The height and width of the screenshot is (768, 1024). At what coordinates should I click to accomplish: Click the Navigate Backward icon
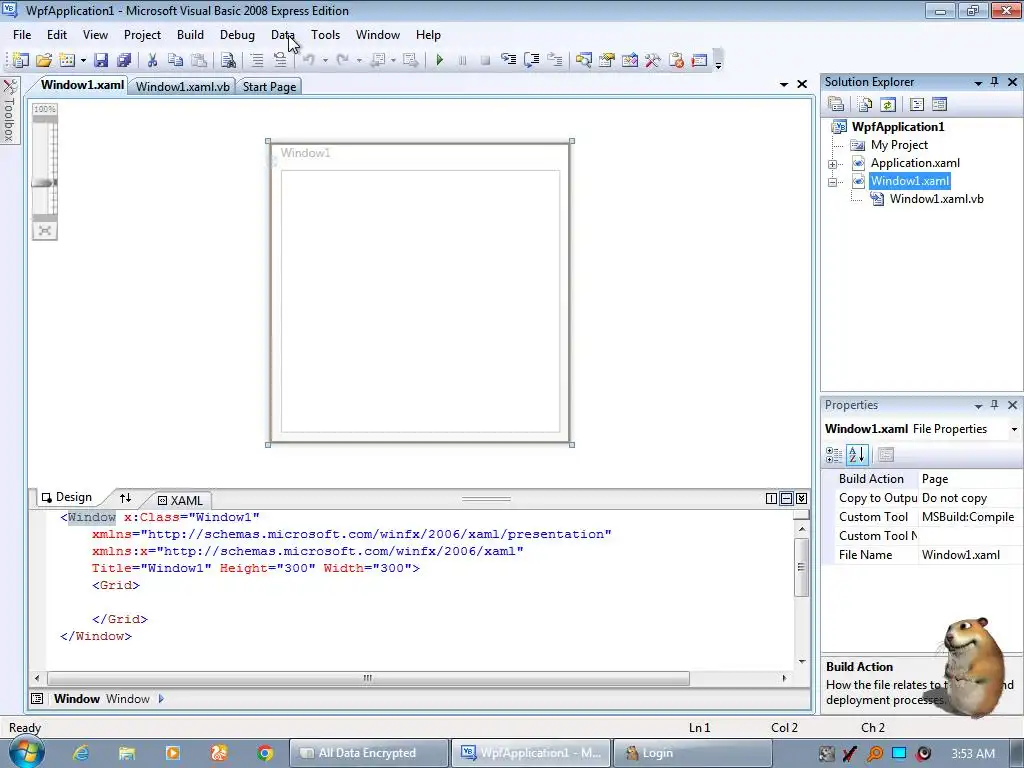[377, 61]
